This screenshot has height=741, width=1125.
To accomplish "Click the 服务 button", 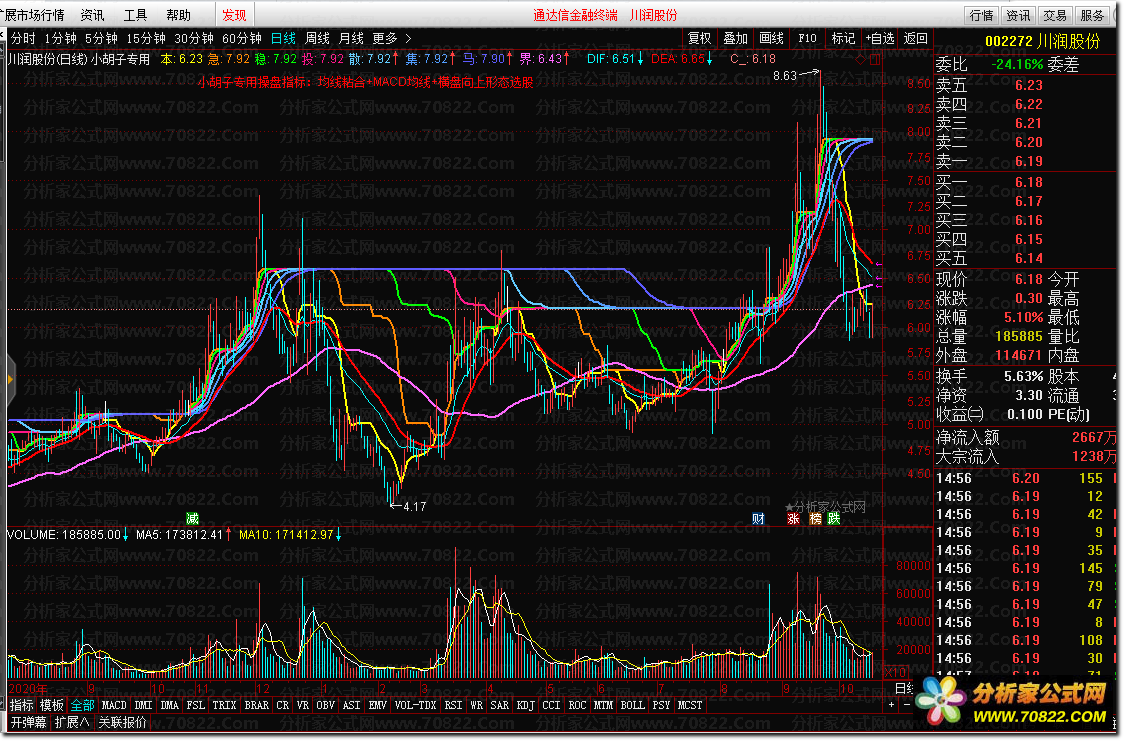I will 1091,15.
